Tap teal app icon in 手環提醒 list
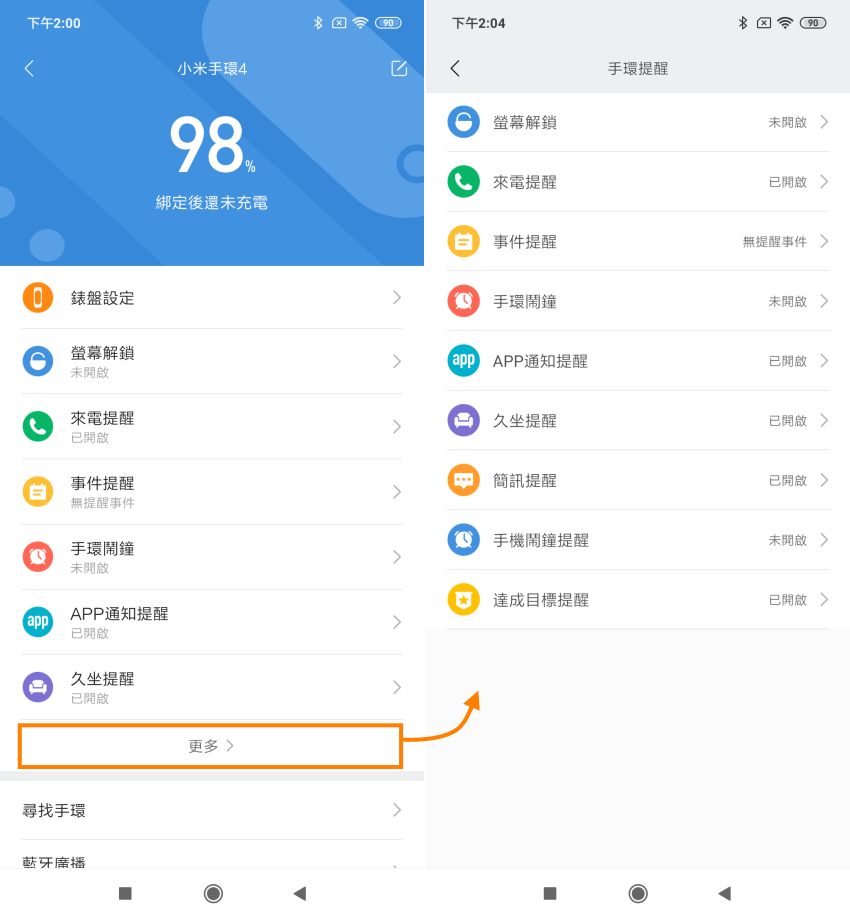 [x=464, y=360]
